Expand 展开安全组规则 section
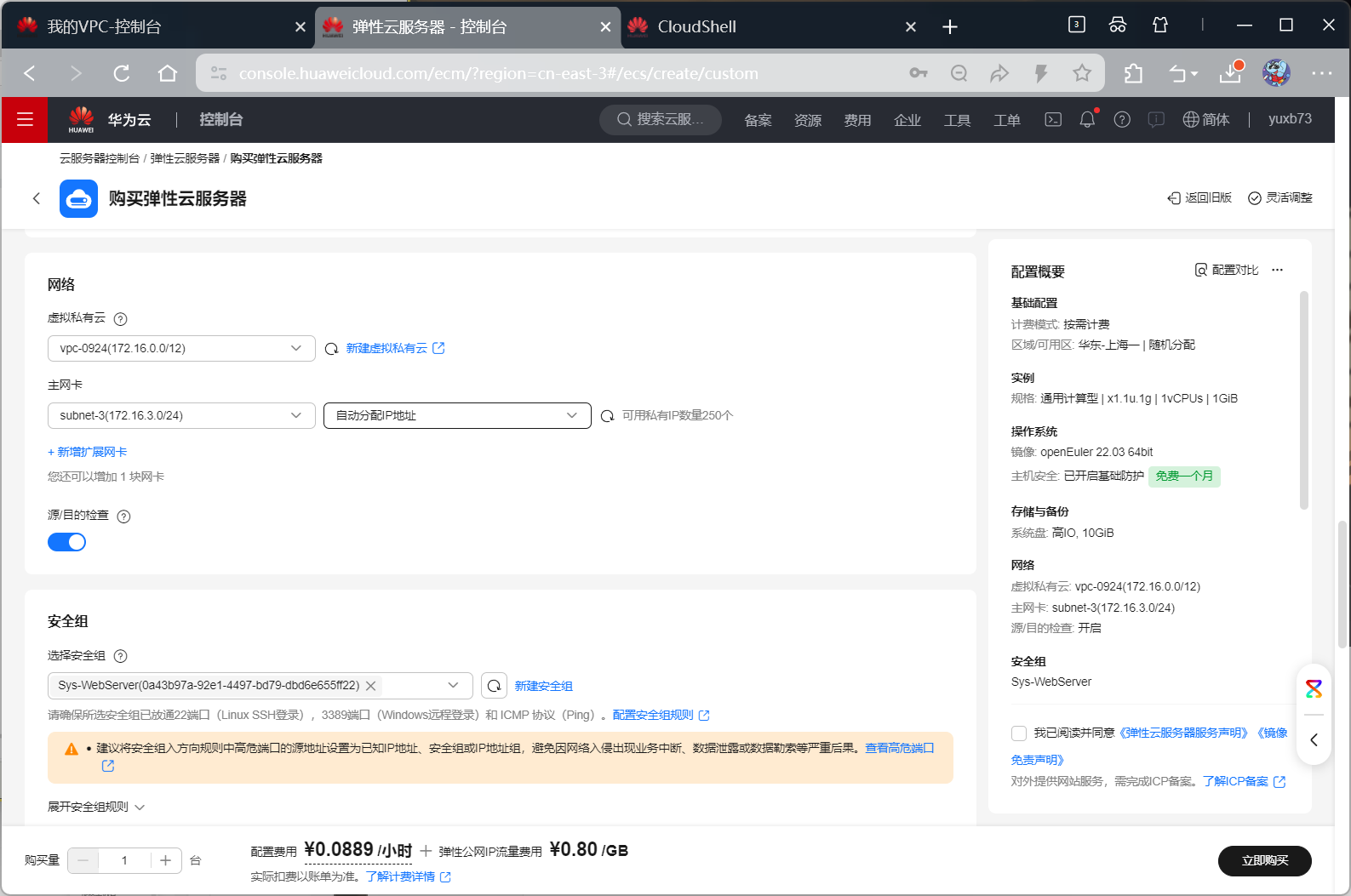Image resolution: width=1351 pixels, height=896 pixels. point(96,807)
